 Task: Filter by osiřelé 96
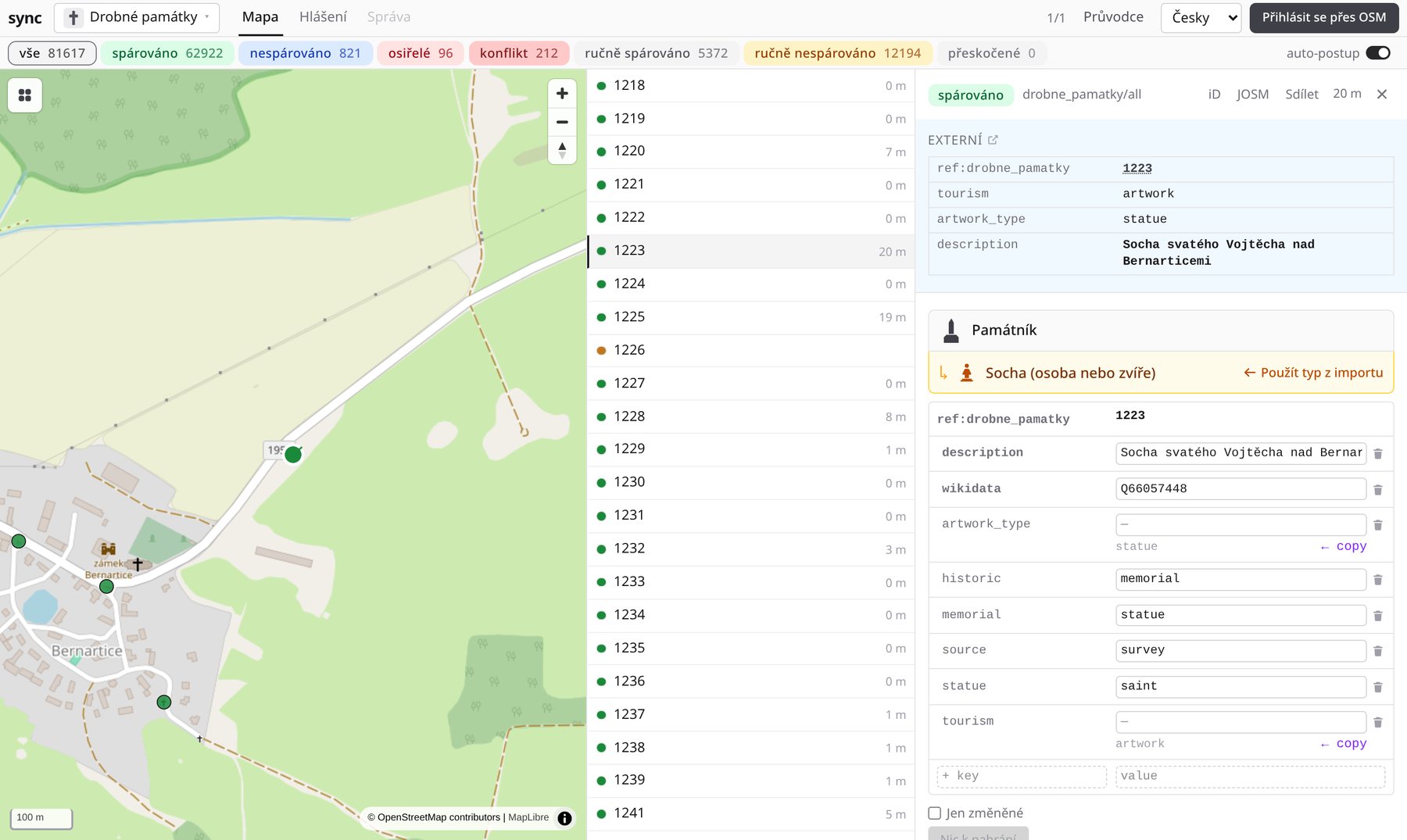(421, 53)
